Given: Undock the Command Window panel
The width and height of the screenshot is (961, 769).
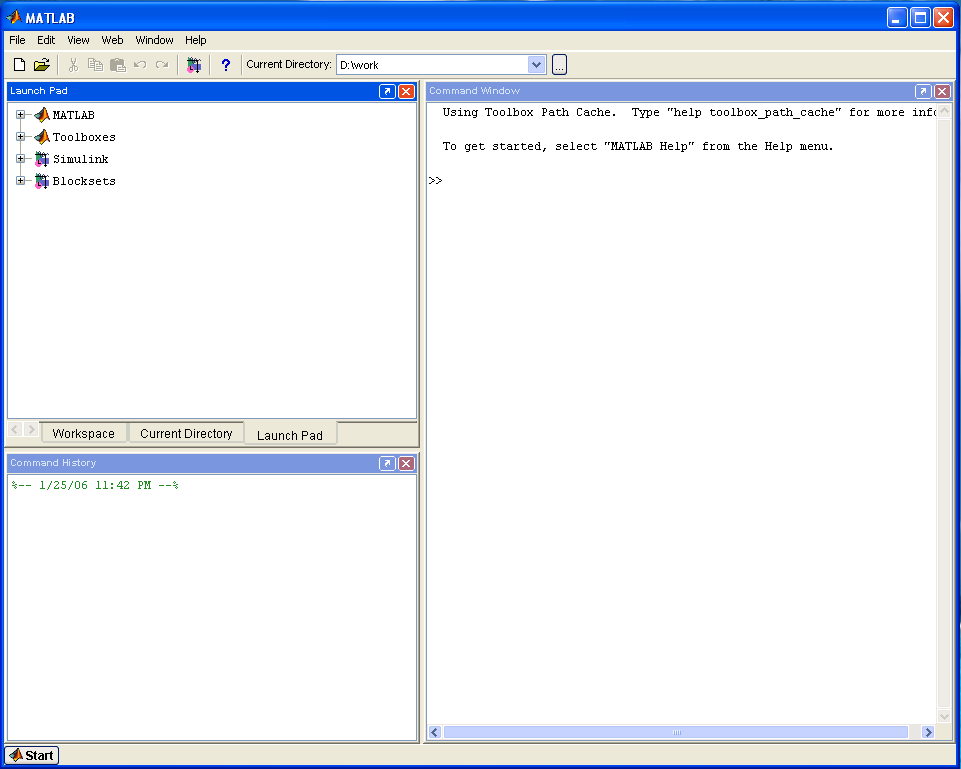Looking at the screenshot, I should [923, 91].
